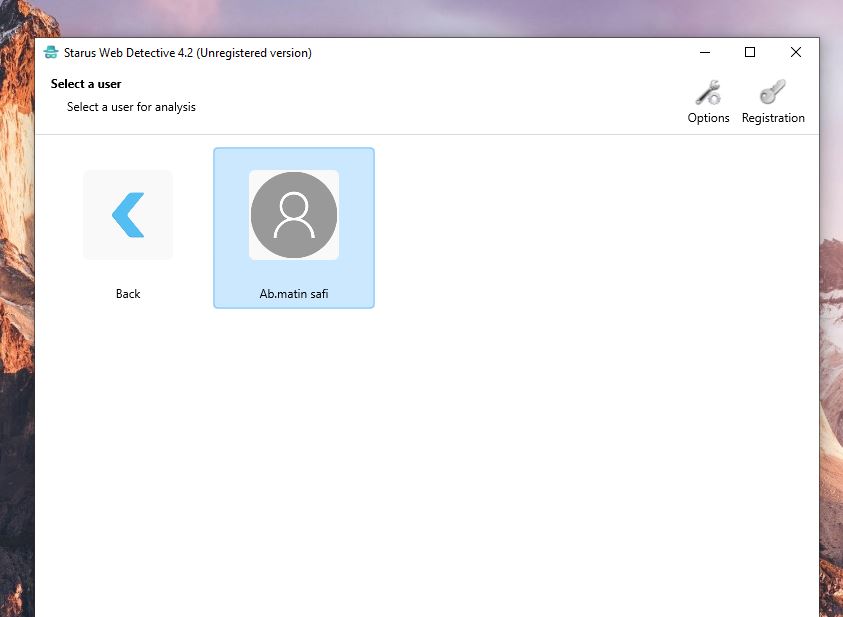843x617 pixels.
Task: Click the Registration label
Action: 773,118
